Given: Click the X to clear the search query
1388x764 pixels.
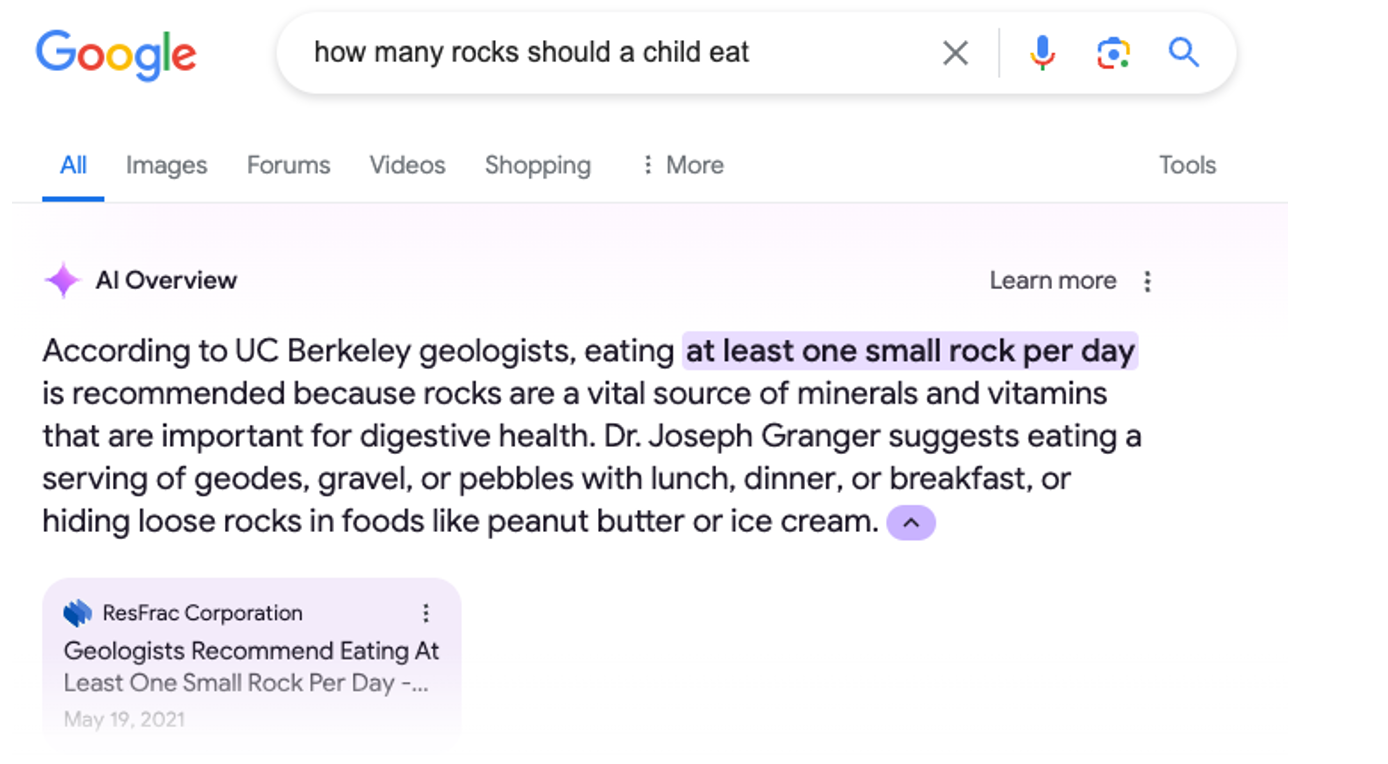Looking at the screenshot, I should click(x=955, y=52).
